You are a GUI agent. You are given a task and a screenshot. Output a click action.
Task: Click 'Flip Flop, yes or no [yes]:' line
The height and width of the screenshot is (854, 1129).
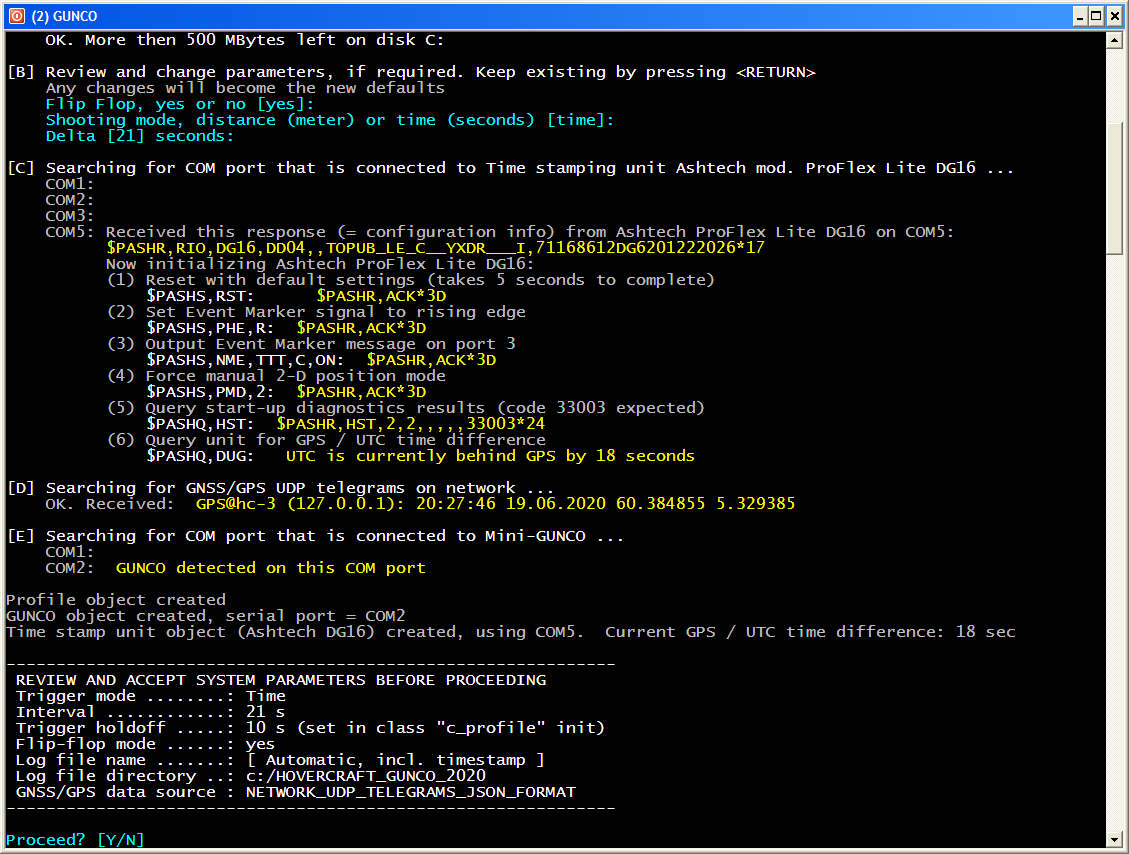(x=179, y=104)
